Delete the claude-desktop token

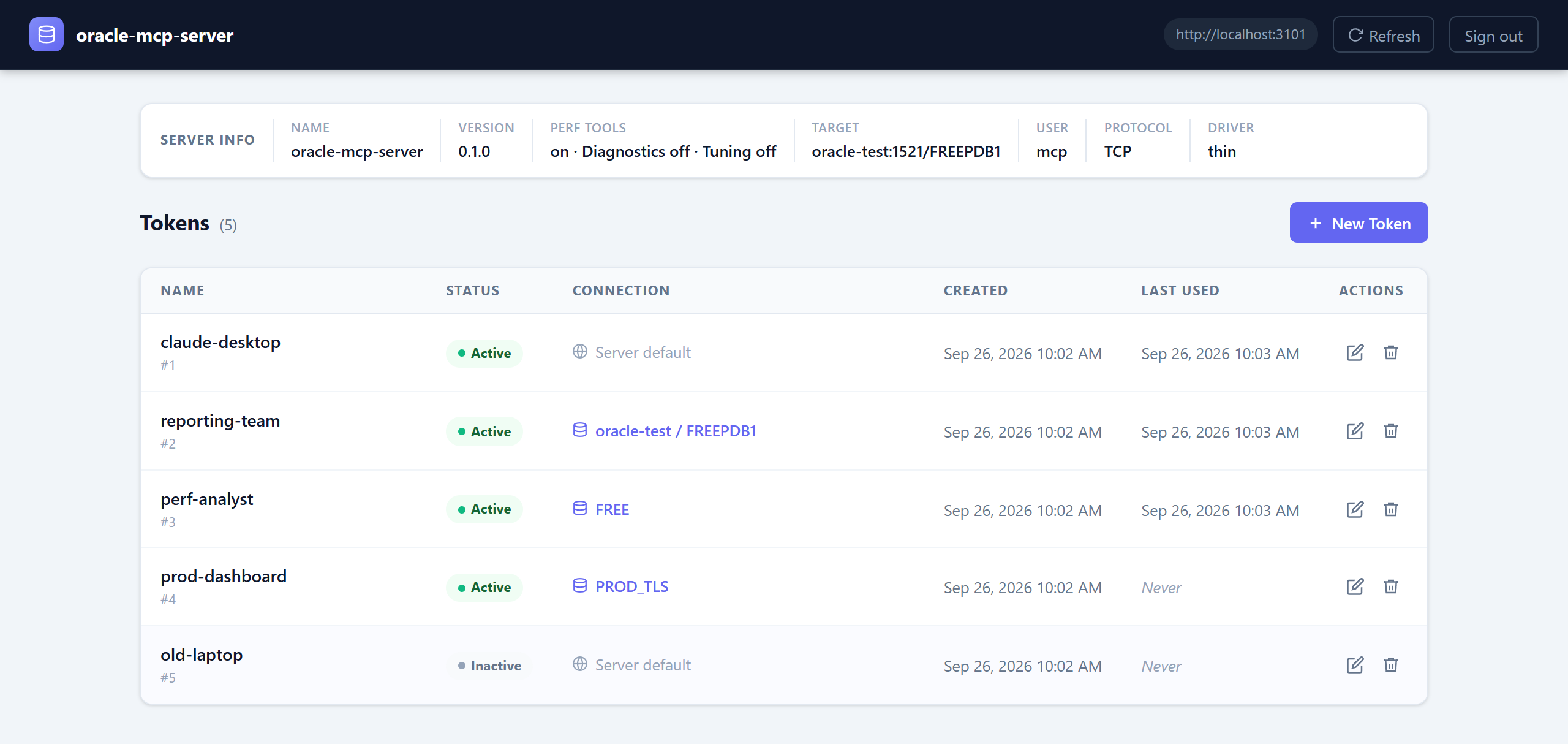coord(1391,352)
